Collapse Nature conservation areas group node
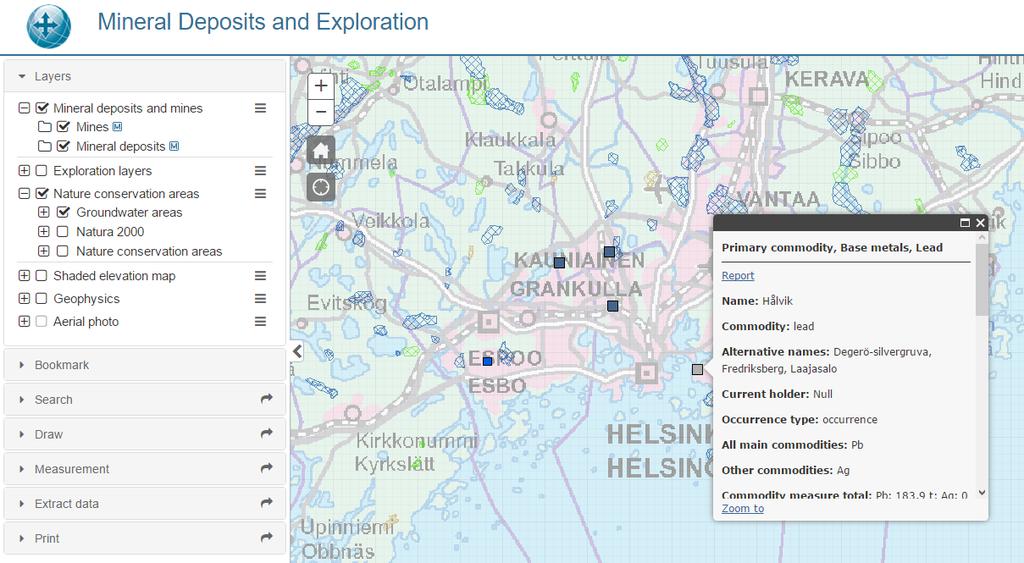The width and height of the screenshot is (1024, 563). [x=24, y=193]
